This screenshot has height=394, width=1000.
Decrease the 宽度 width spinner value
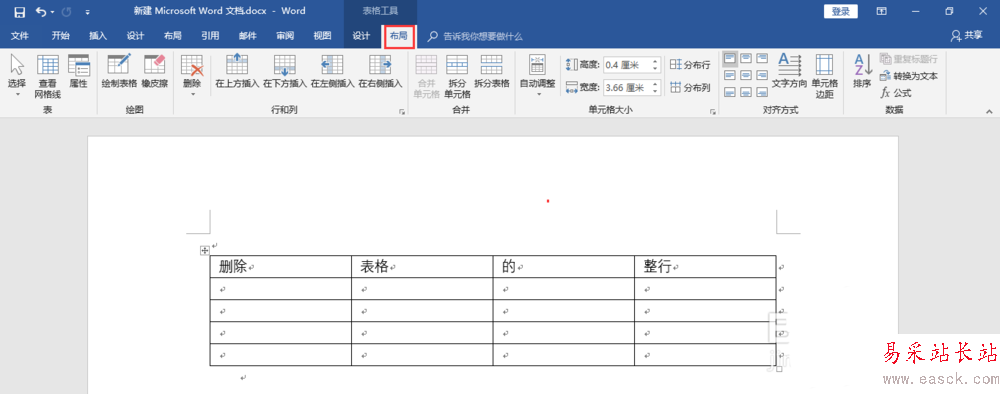click(656, 91)
